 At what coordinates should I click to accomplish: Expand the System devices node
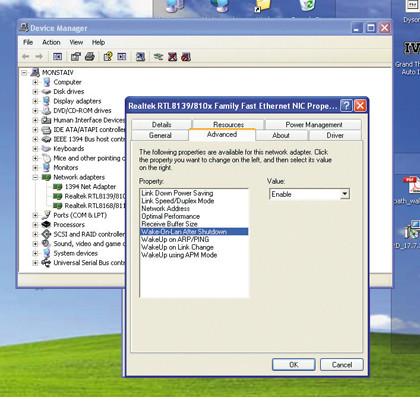coord(35,253)
